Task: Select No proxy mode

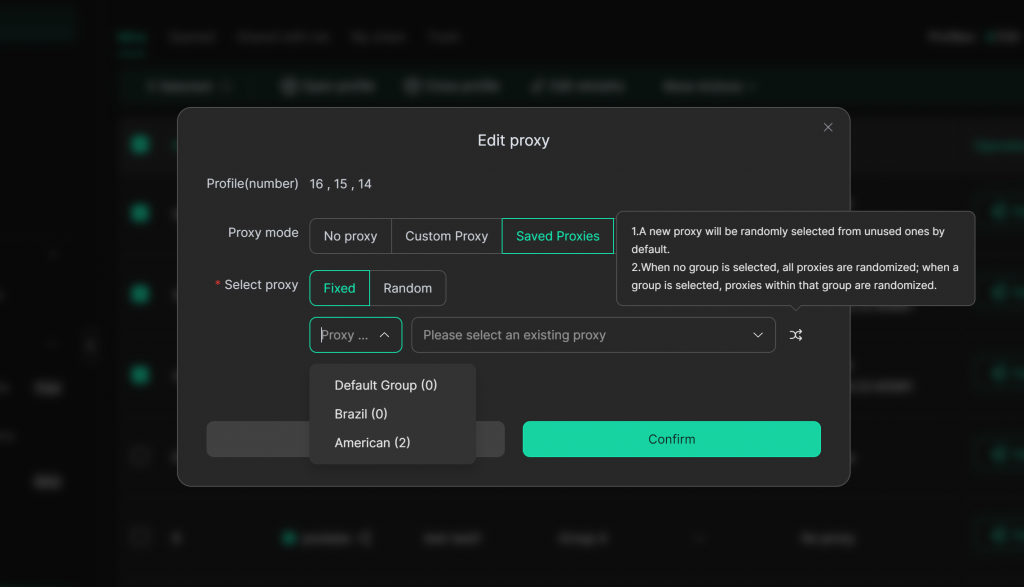Action: 350,236
